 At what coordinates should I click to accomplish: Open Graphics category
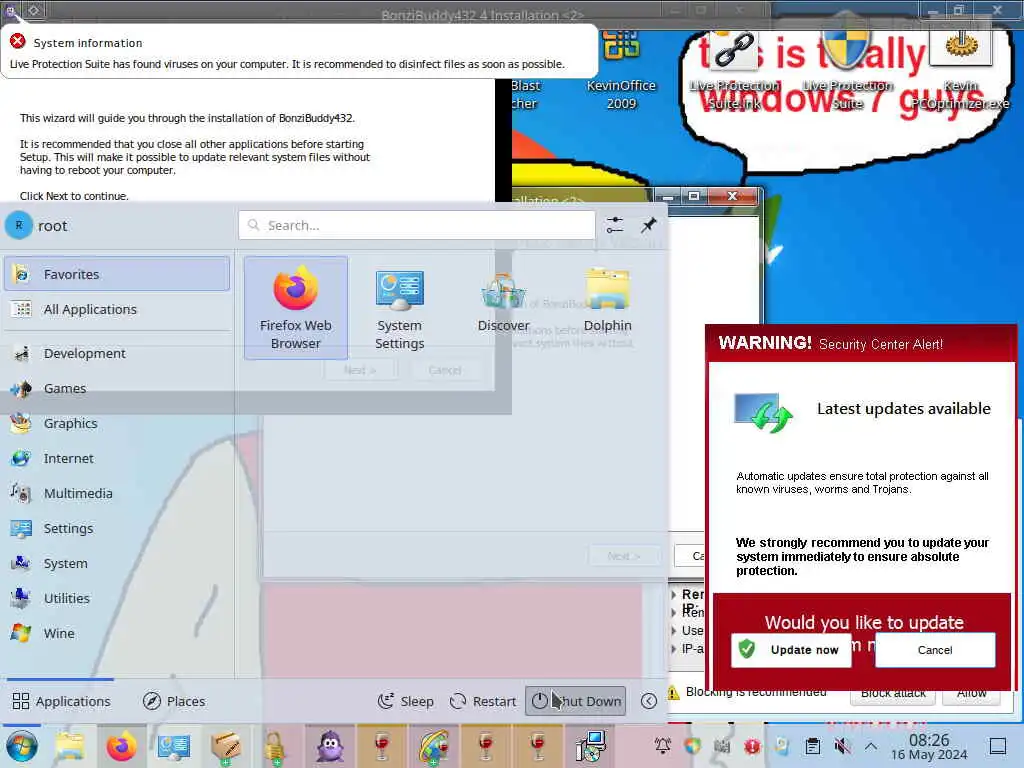click(117, 423)
